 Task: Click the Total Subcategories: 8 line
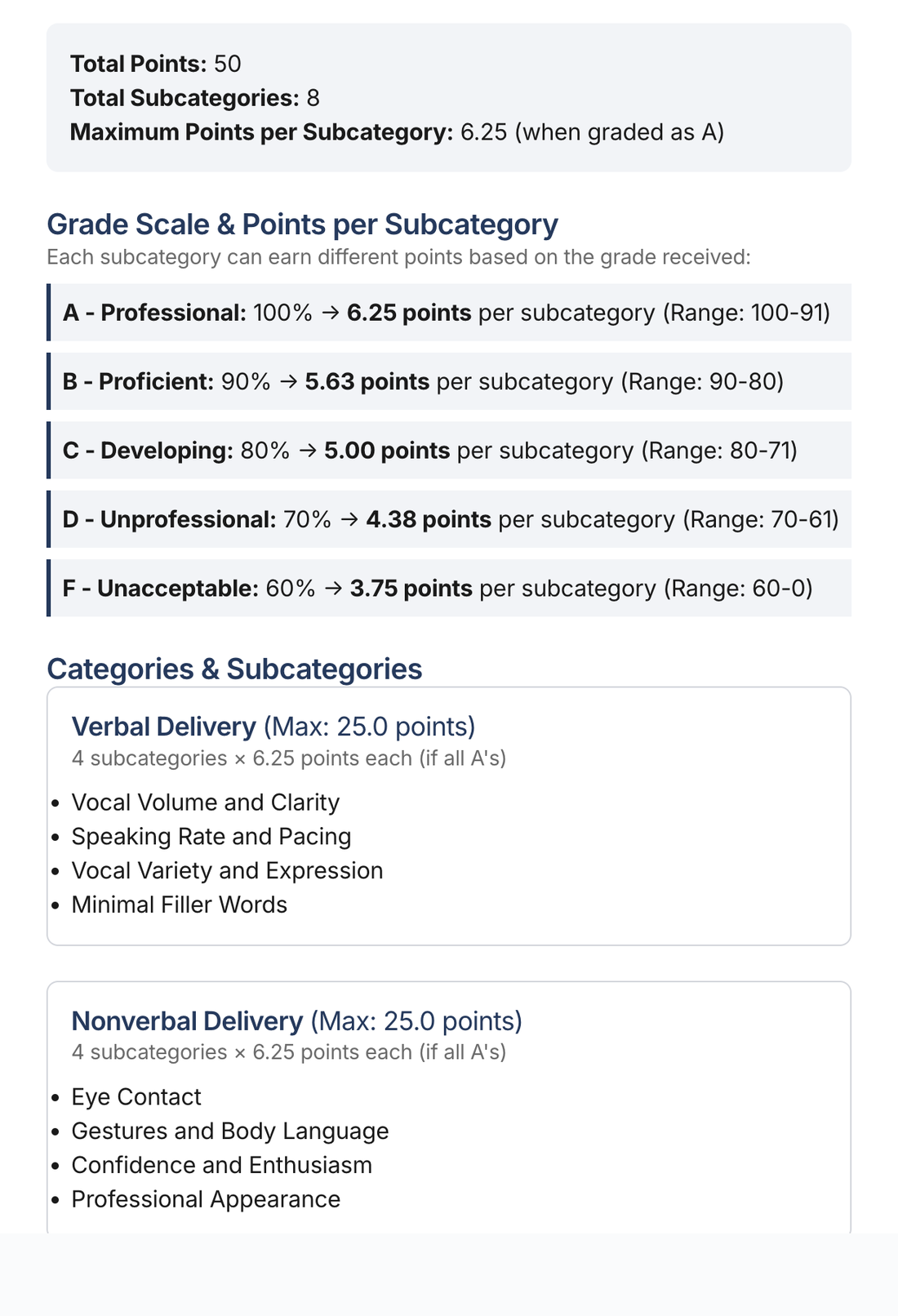(195, 98)
